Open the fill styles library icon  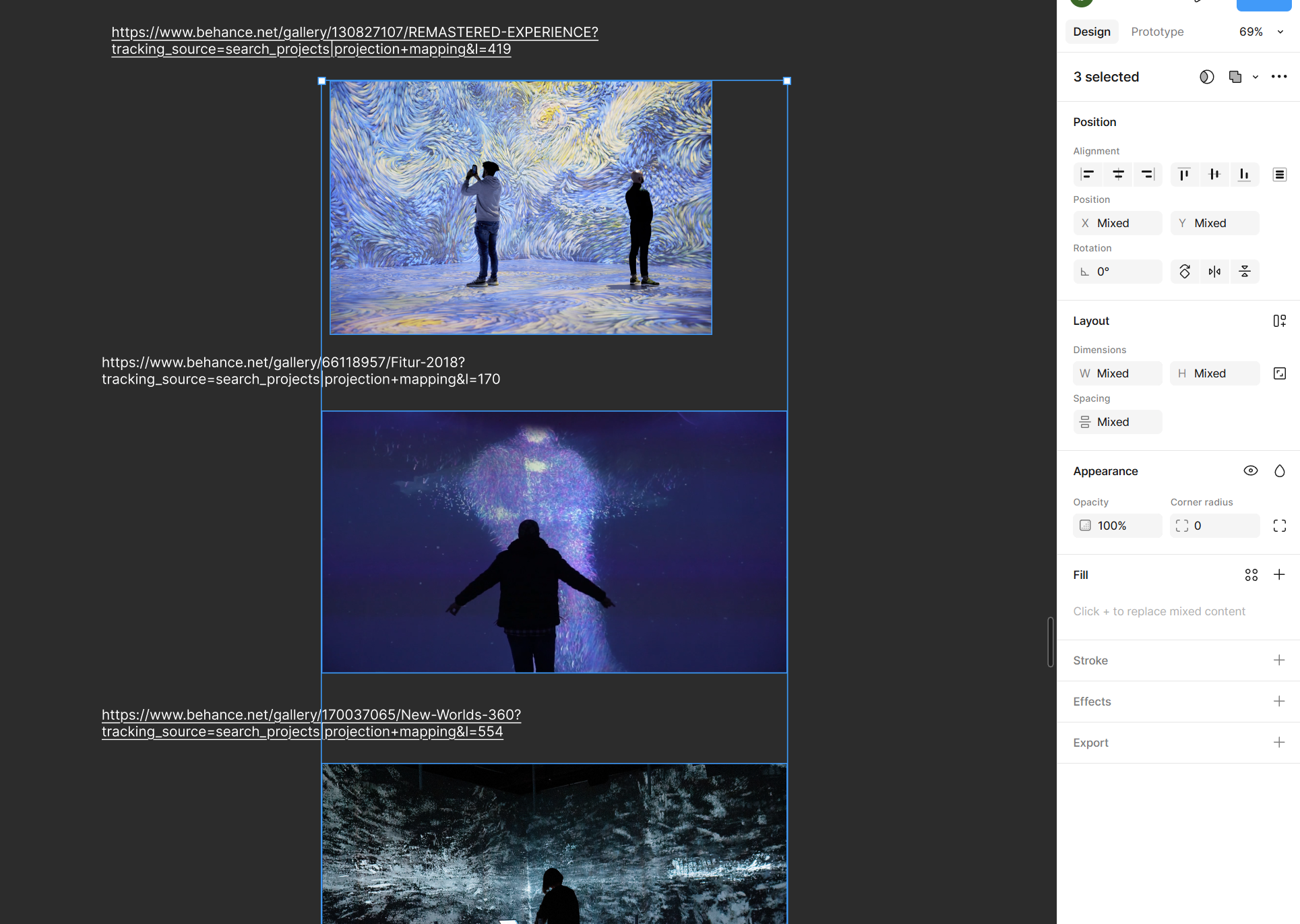[1251, 575]
